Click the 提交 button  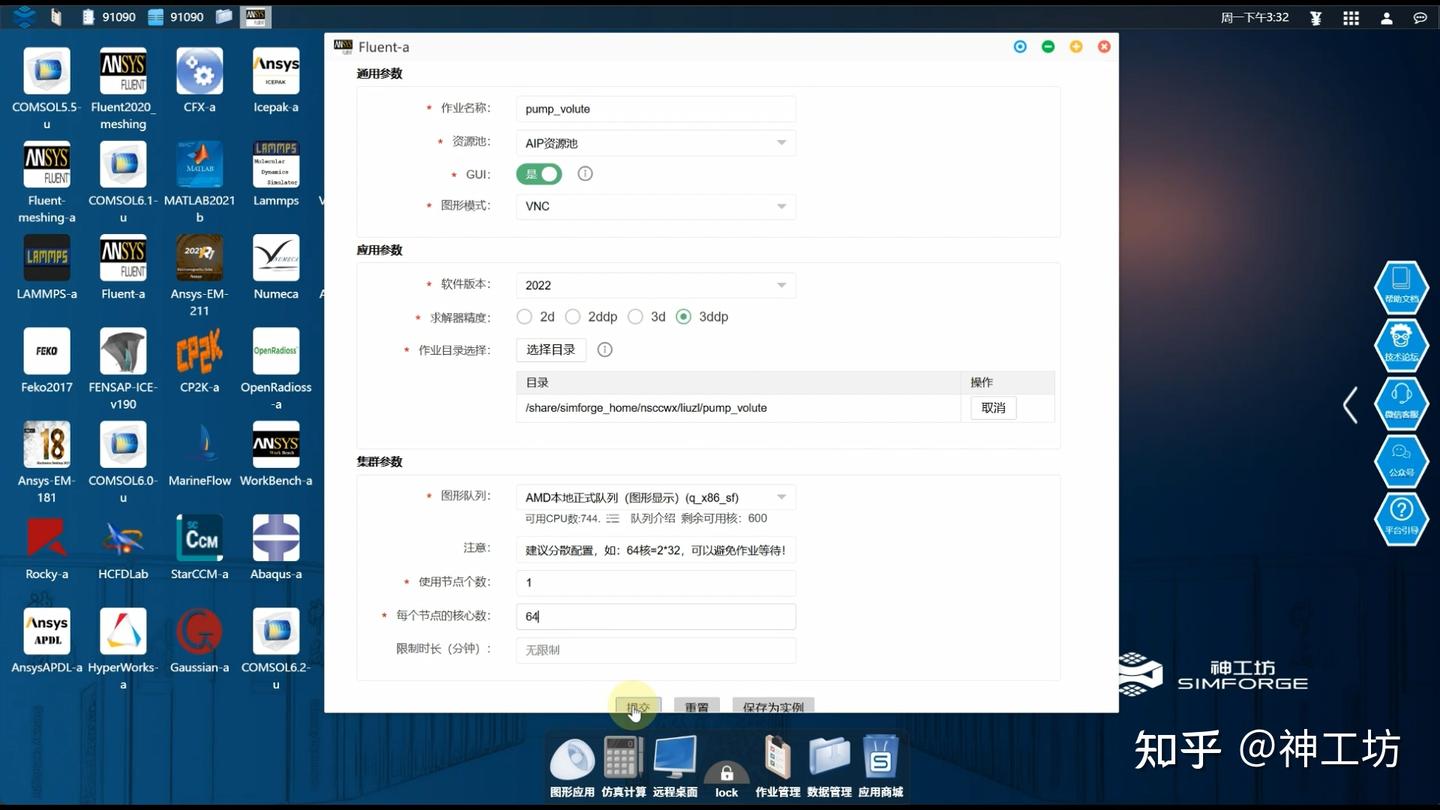click(638, 706)
